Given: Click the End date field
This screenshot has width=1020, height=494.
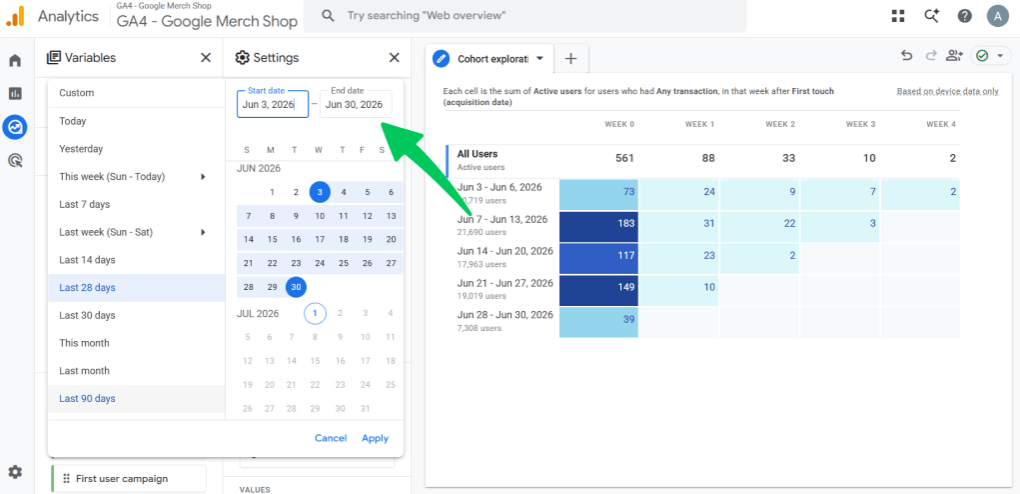Looking at the screenshot, I should point(356,103).
